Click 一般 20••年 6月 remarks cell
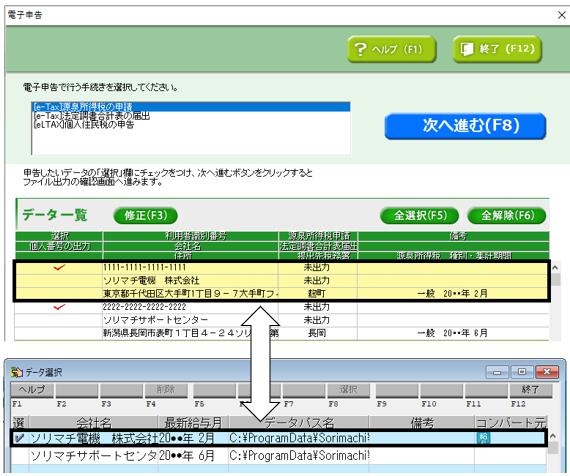This screenshot has height=476, width=570. (453, 333)
